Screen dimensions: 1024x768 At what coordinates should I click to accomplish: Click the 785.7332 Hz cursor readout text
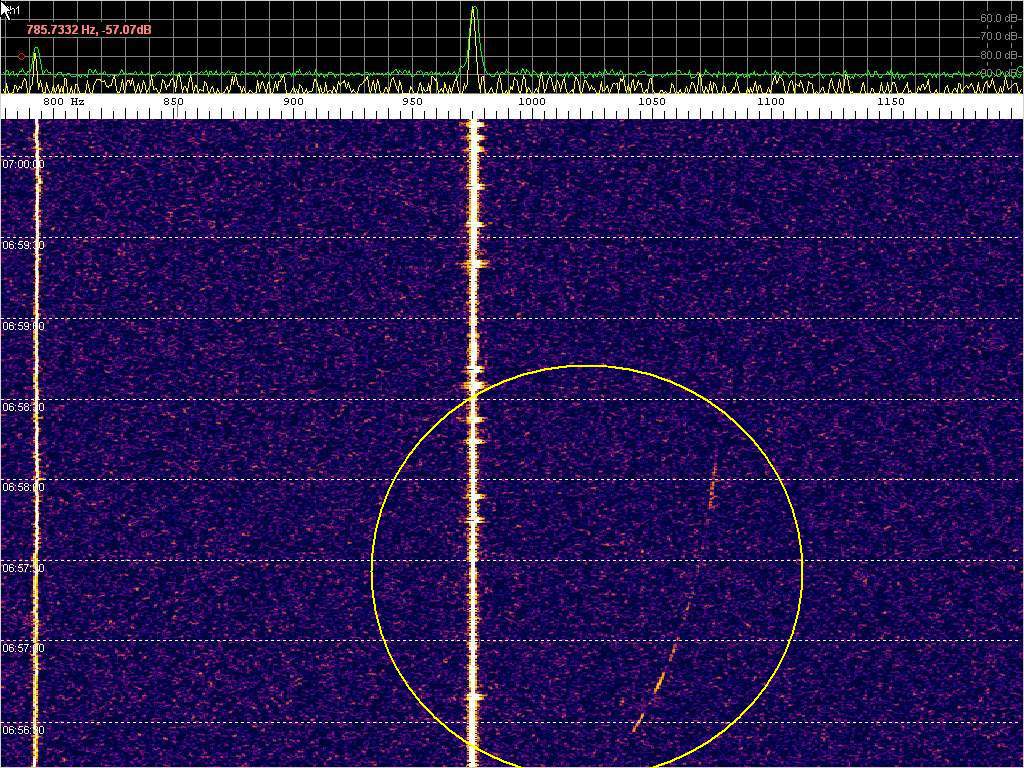(x=89, y=30)
